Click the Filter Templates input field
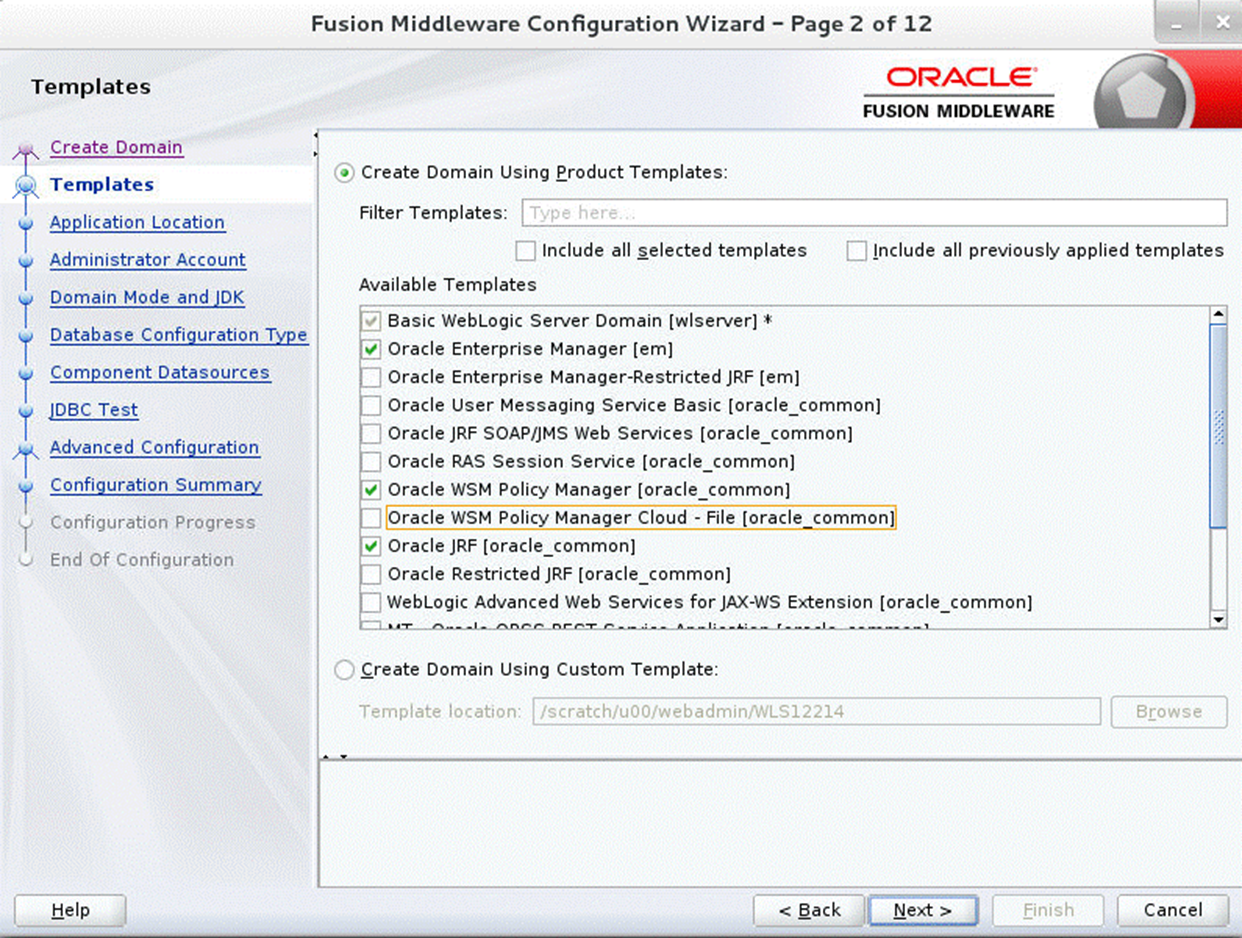The width and height of the screenshot is (1242, 938). pos(874,212)
